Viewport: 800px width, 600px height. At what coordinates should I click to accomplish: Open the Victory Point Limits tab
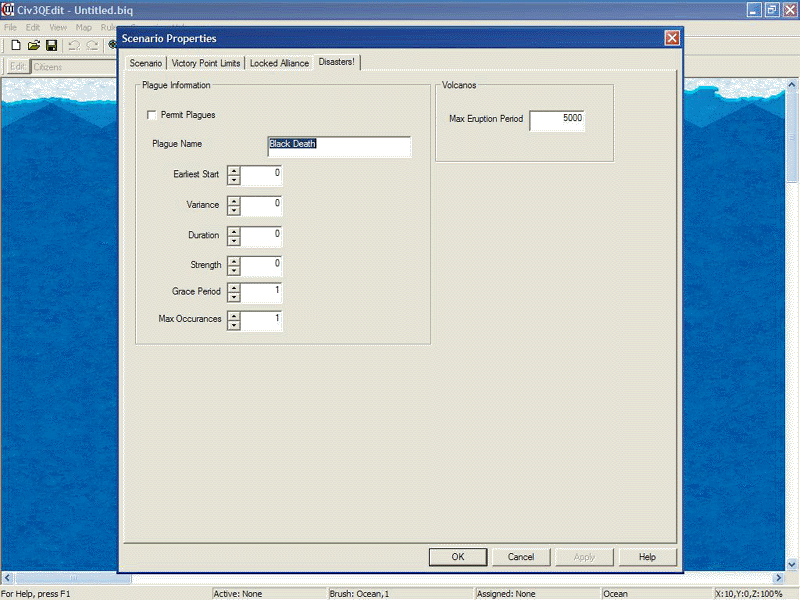[x=205, y=63]
